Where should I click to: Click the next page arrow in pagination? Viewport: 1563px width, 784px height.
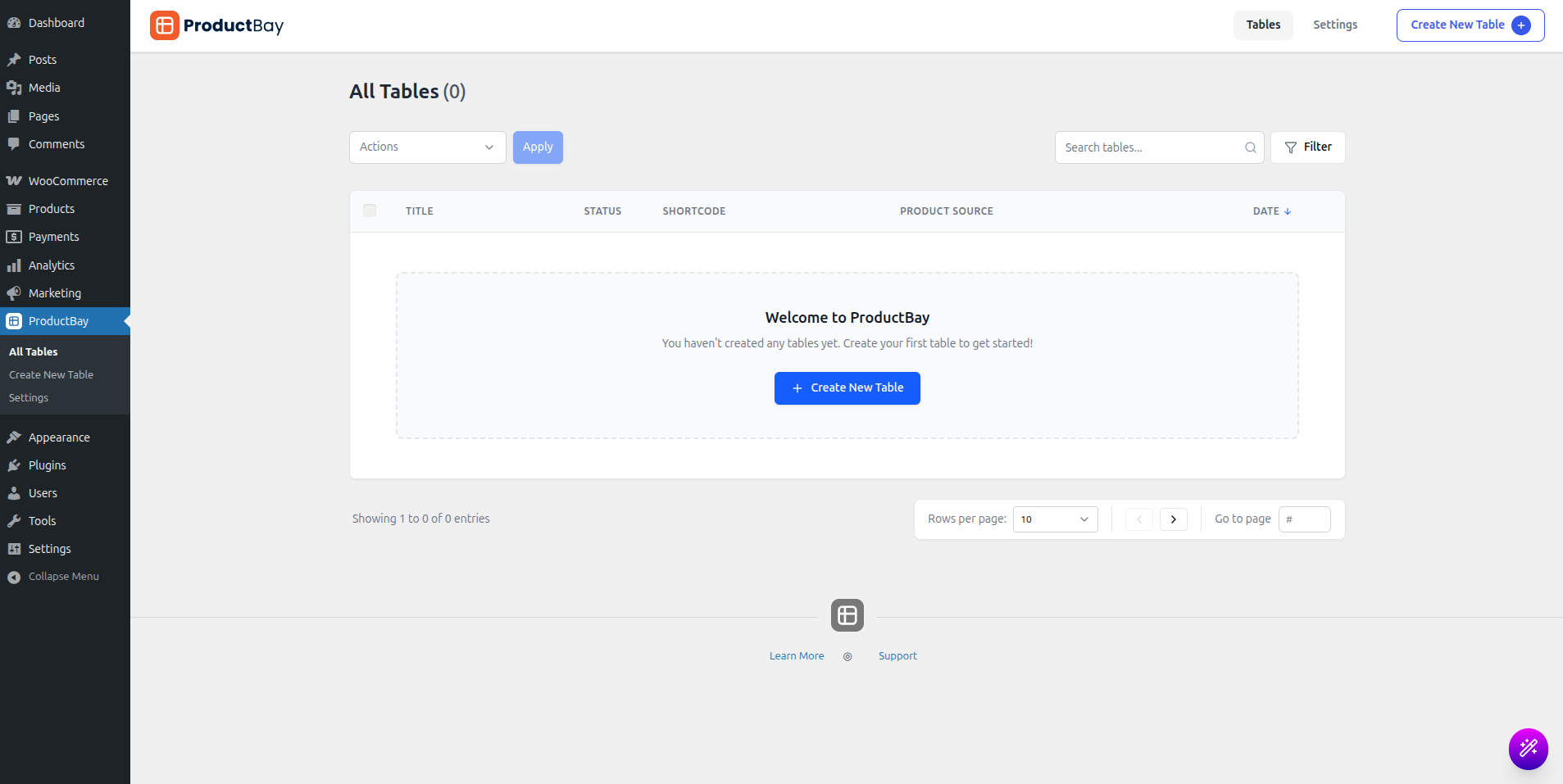[x=1174, y=519]
